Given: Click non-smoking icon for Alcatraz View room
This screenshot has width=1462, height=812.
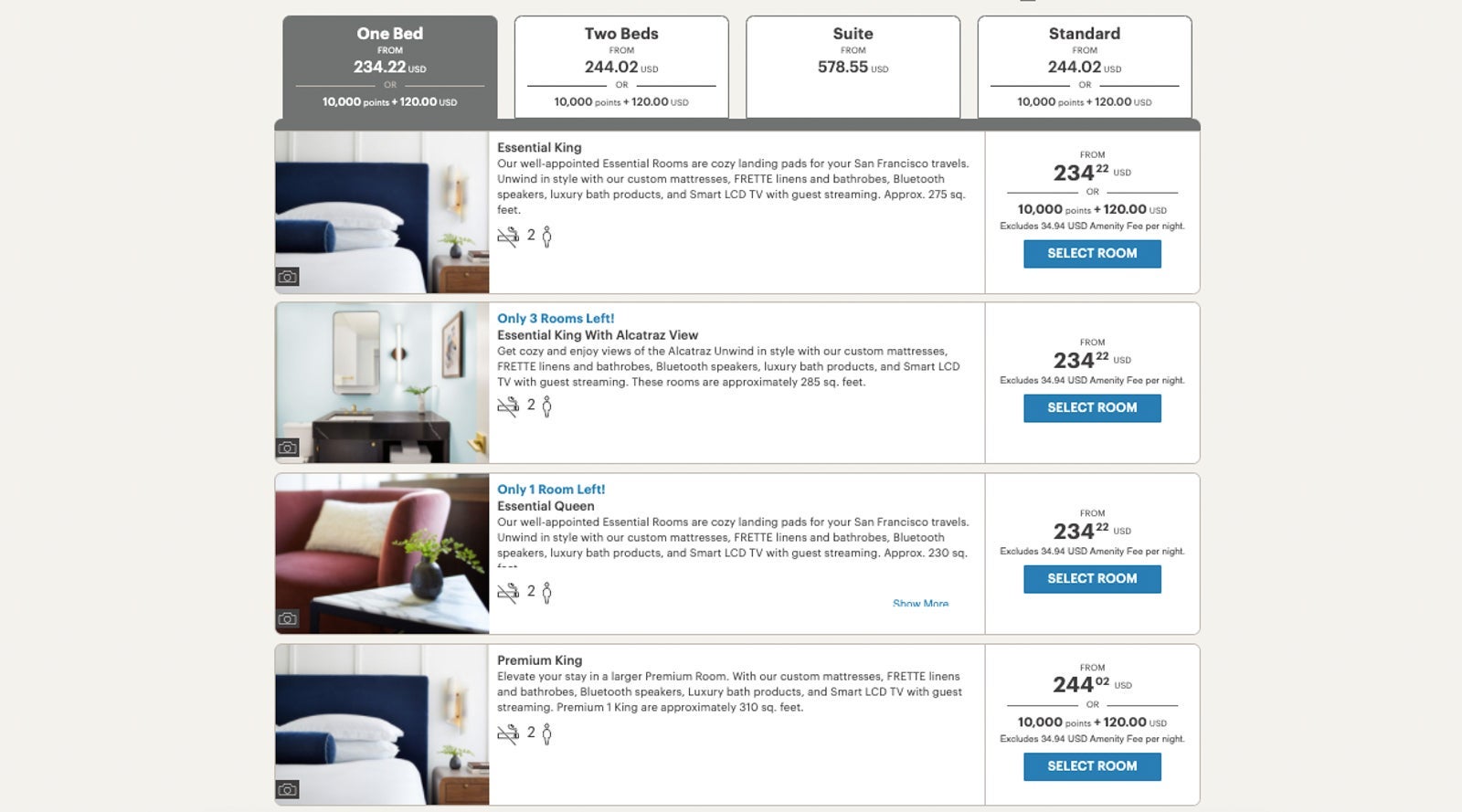Looking at the screenshot, I should point(508,406).
